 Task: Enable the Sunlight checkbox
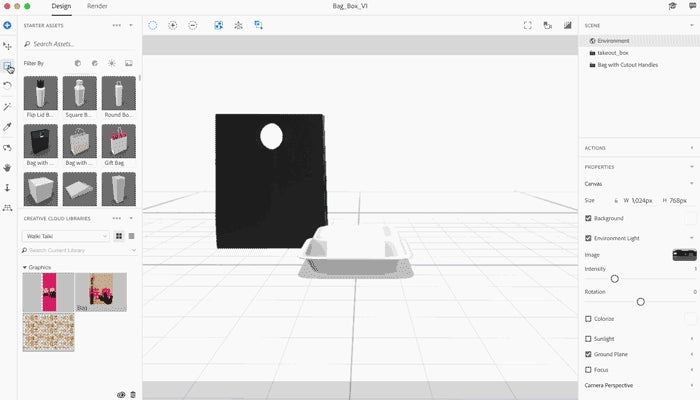588,339
